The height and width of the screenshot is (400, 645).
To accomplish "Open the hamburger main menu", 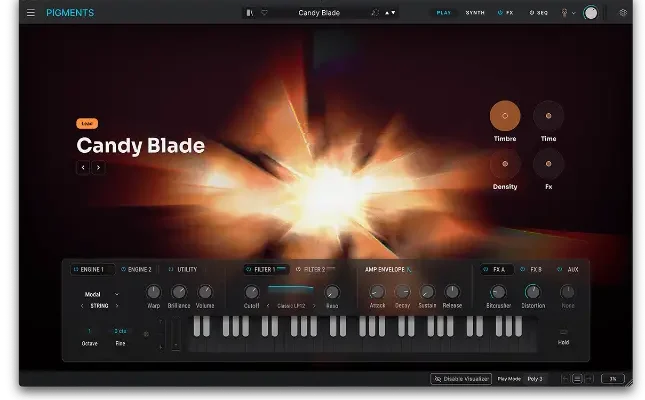I will [x=30, y=13].
